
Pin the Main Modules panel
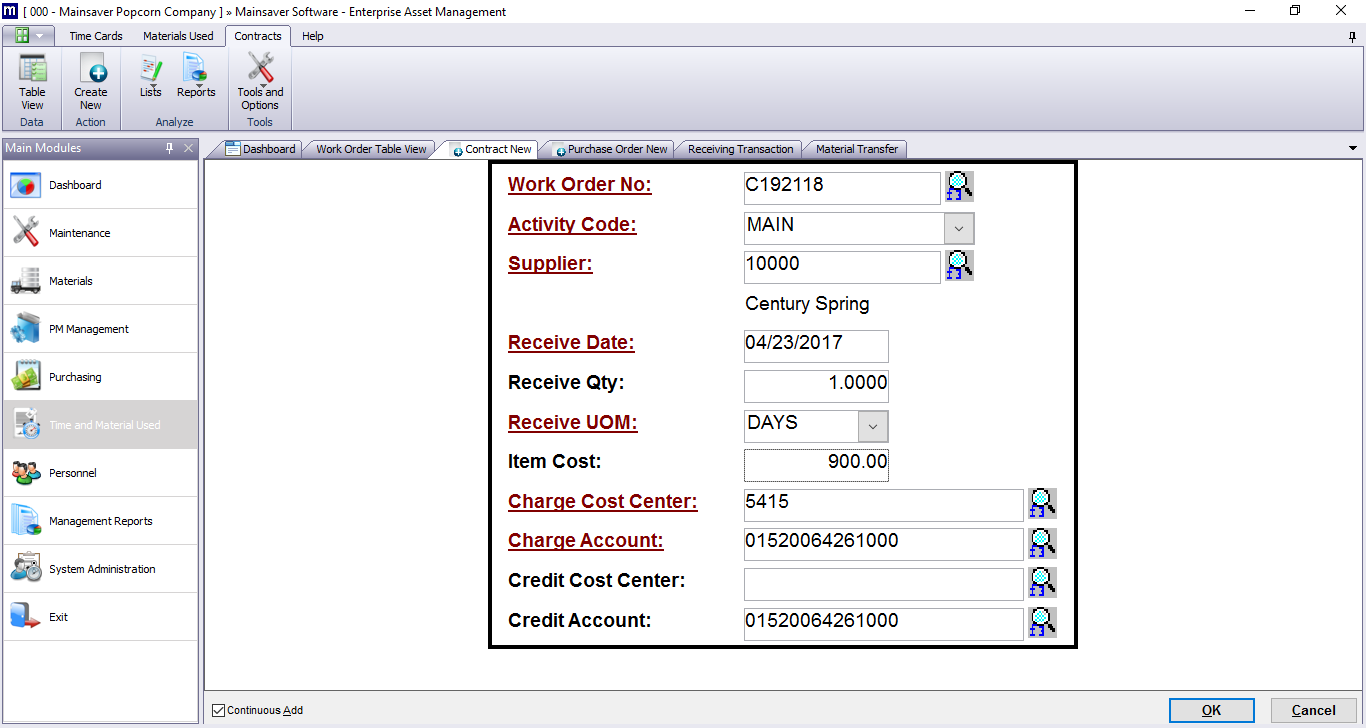pyautogui.click(x=170, y=148)
